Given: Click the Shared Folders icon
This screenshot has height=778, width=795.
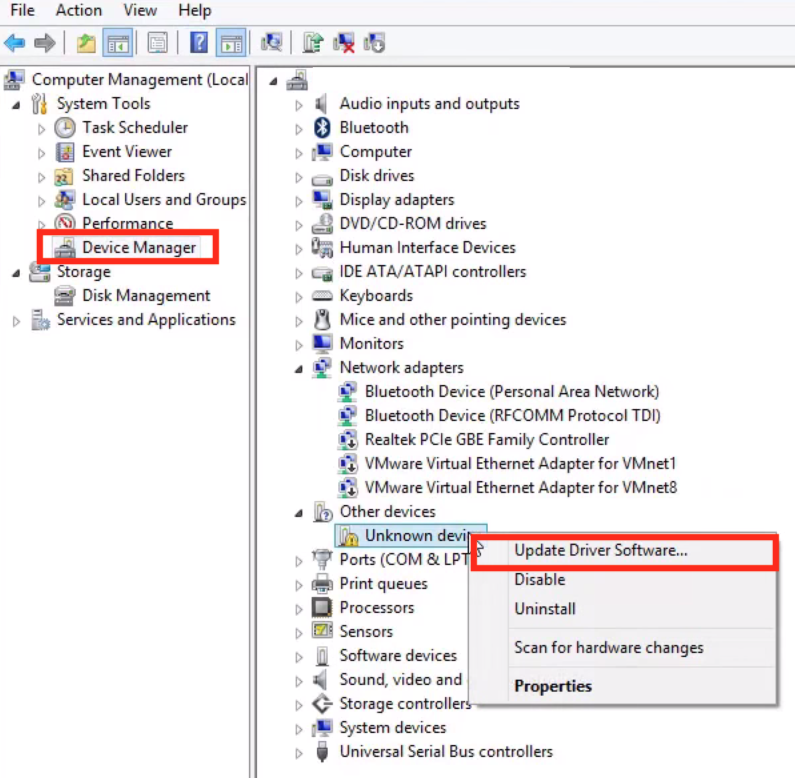Looking at the screenshot, I should (64, 176).
